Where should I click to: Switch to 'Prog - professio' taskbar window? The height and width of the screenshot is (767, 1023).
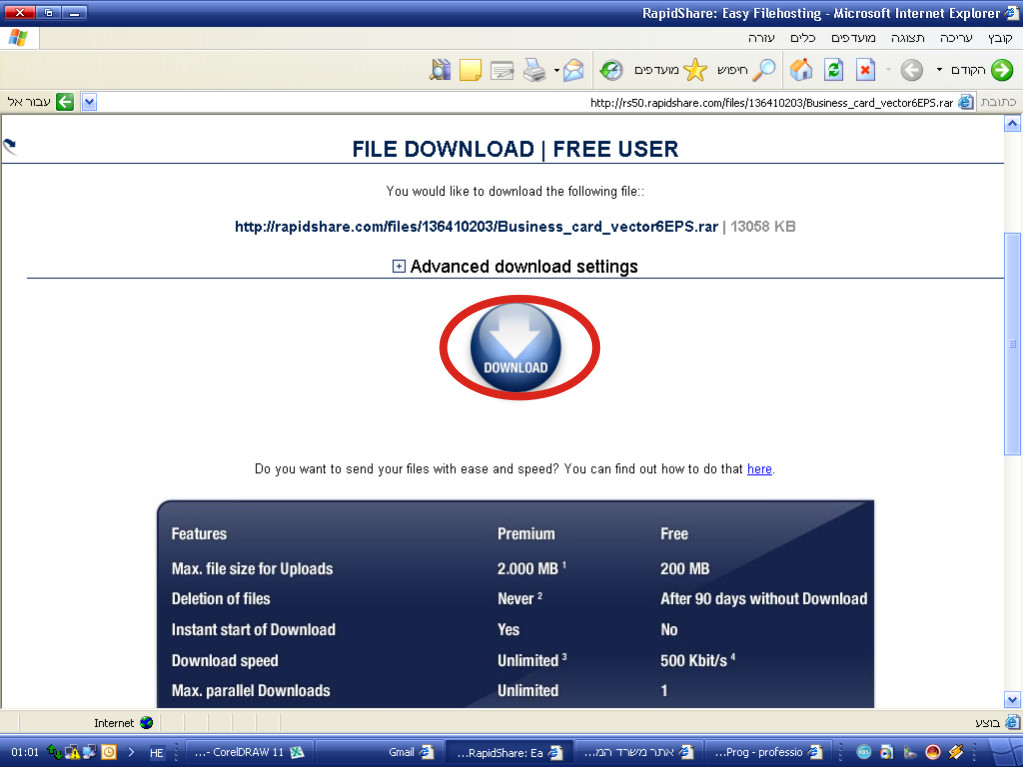click(767, 752)
